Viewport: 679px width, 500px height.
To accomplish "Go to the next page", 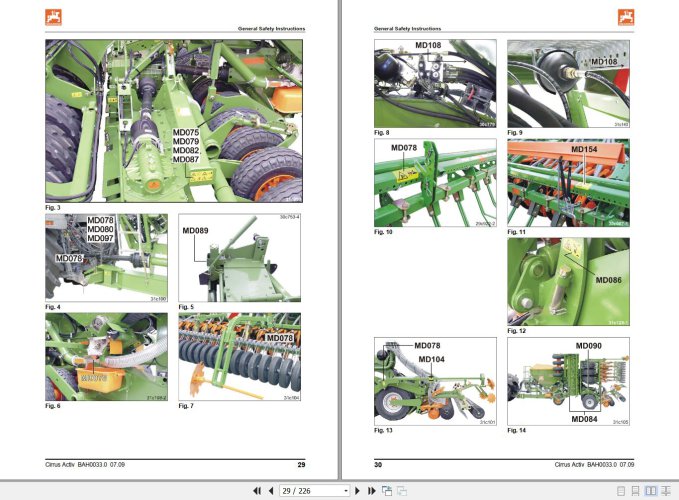I will [357, 491].
